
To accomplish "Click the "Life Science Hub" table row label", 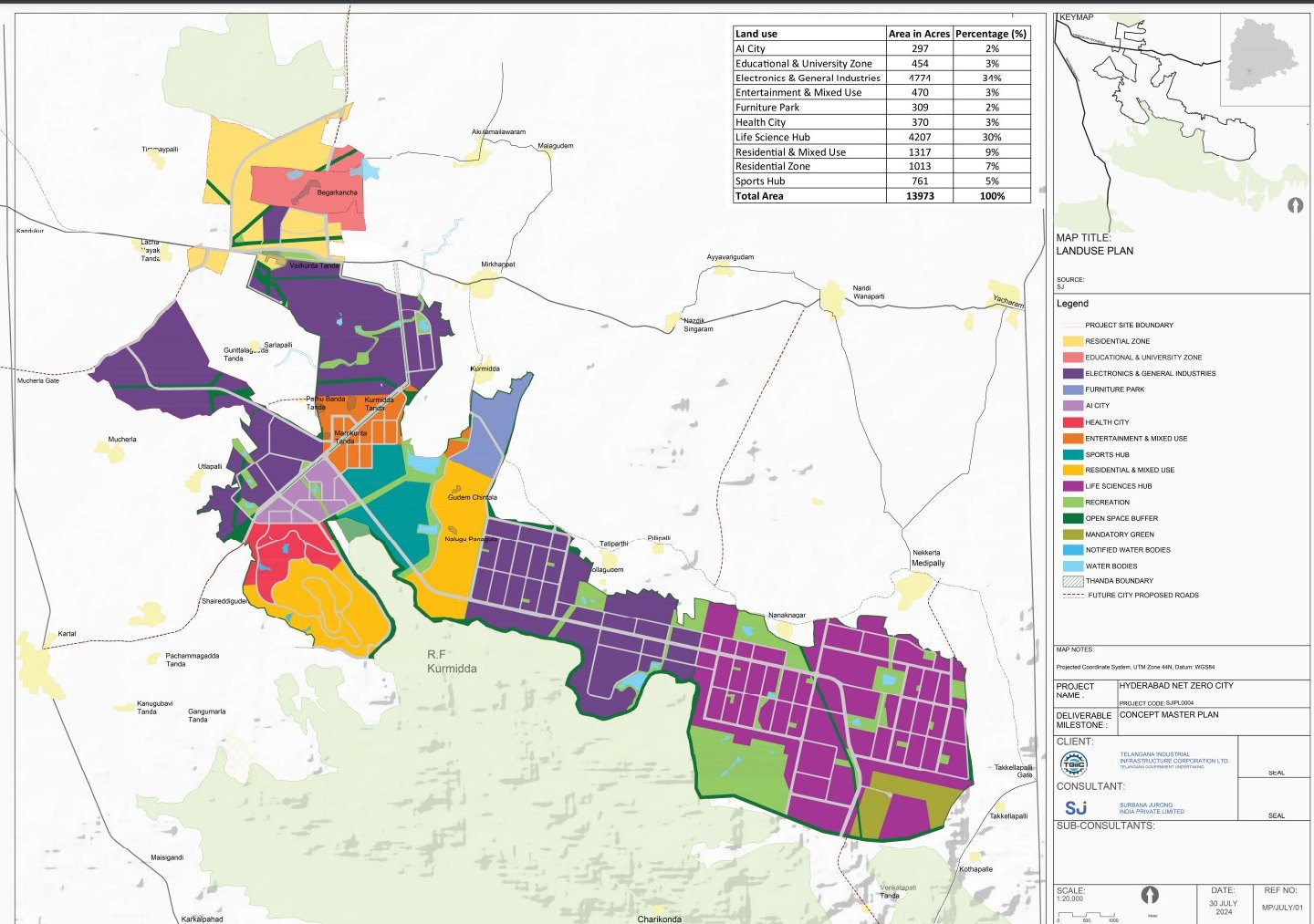I will tap(773, 137).
